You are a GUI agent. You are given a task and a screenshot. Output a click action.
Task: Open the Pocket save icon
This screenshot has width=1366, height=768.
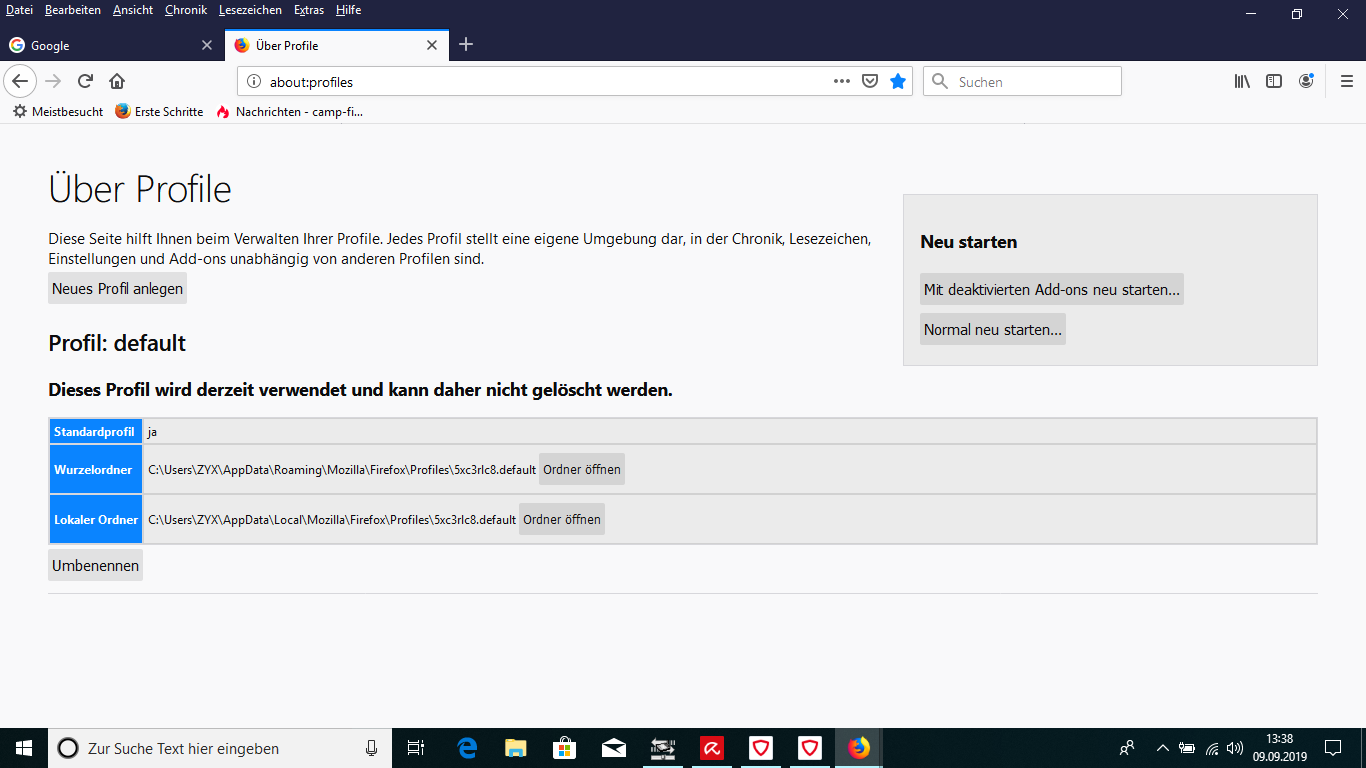tap(870, 82)
